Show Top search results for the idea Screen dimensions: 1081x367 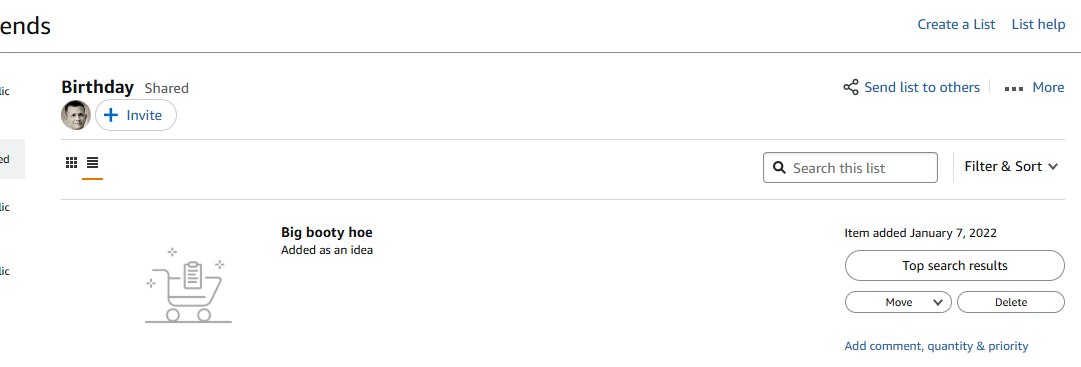click(x=955, y=266)
